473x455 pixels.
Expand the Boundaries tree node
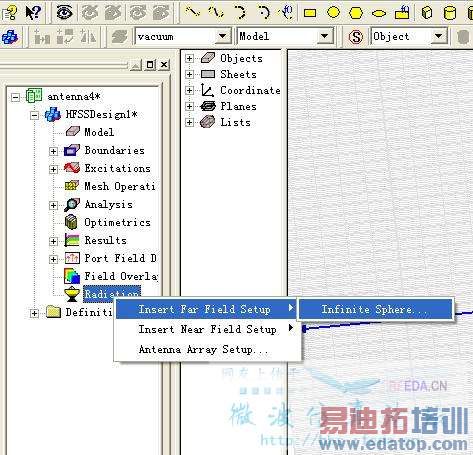tap(53, 151)
